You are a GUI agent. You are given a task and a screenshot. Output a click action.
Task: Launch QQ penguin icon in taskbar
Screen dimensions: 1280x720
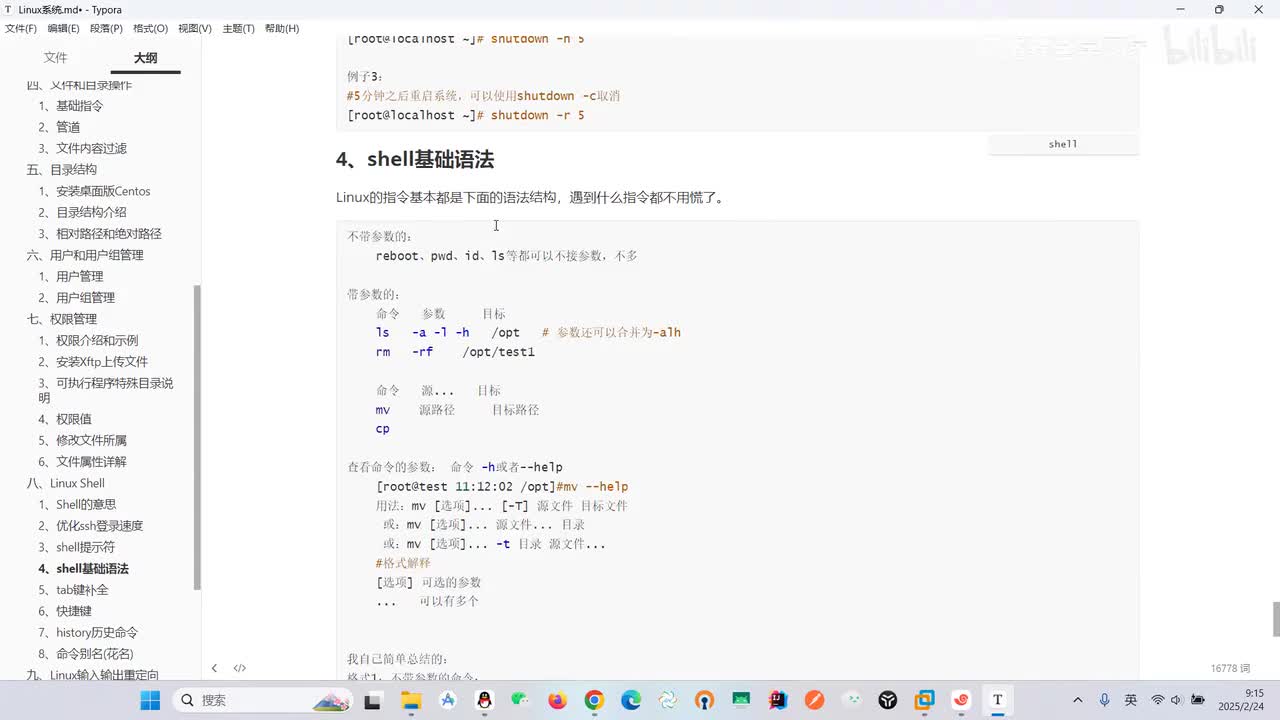(x=484, y=700)
